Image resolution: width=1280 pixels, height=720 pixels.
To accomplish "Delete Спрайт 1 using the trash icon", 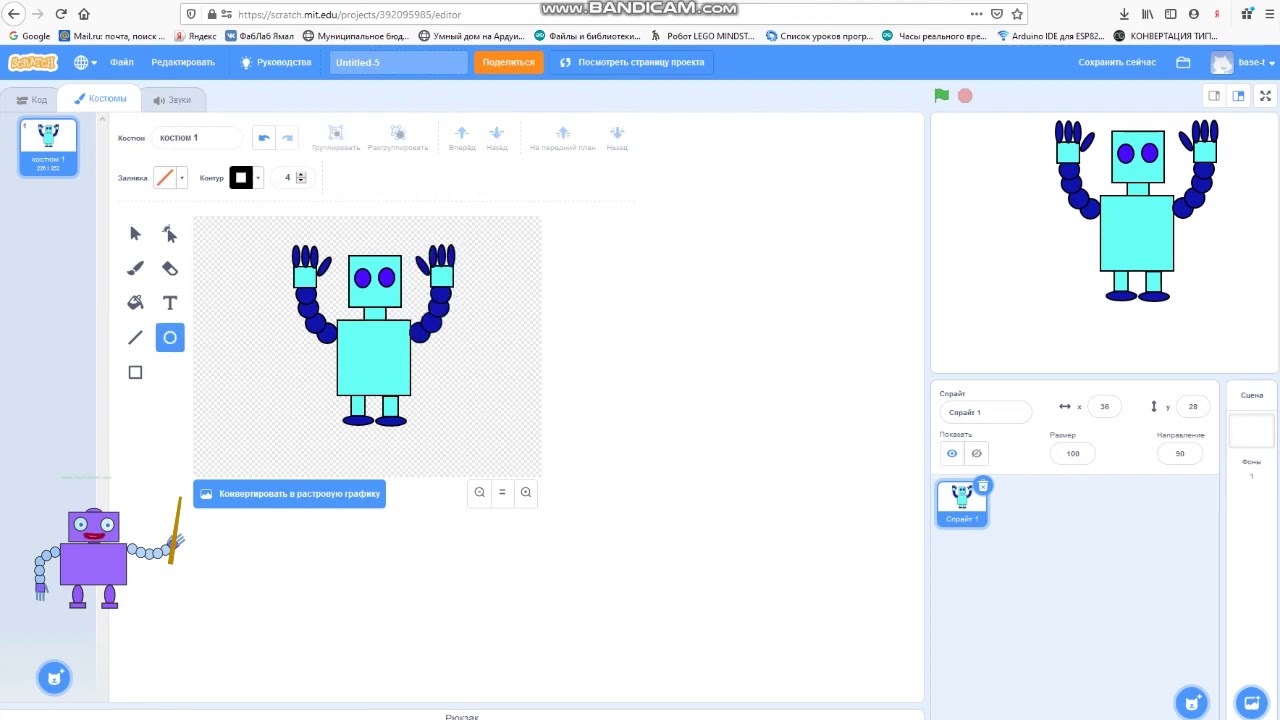I will tap(983, 487).
